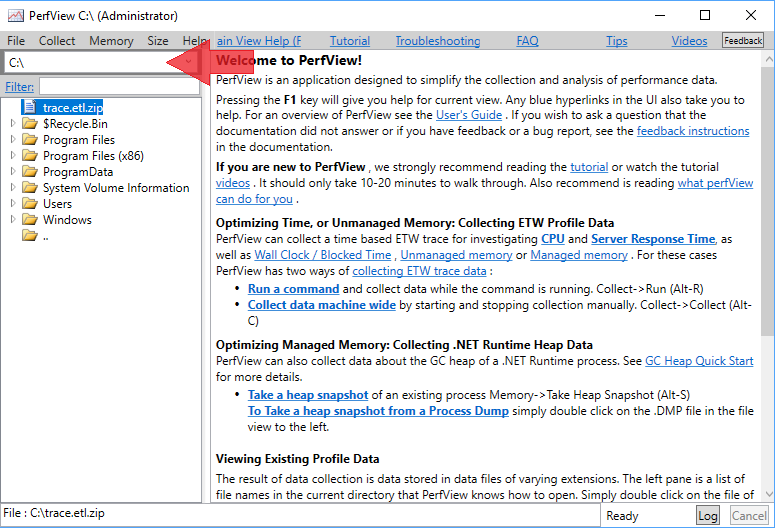Select the '..' parent directory entry
The image size is (775, 528).
(45, 236)
